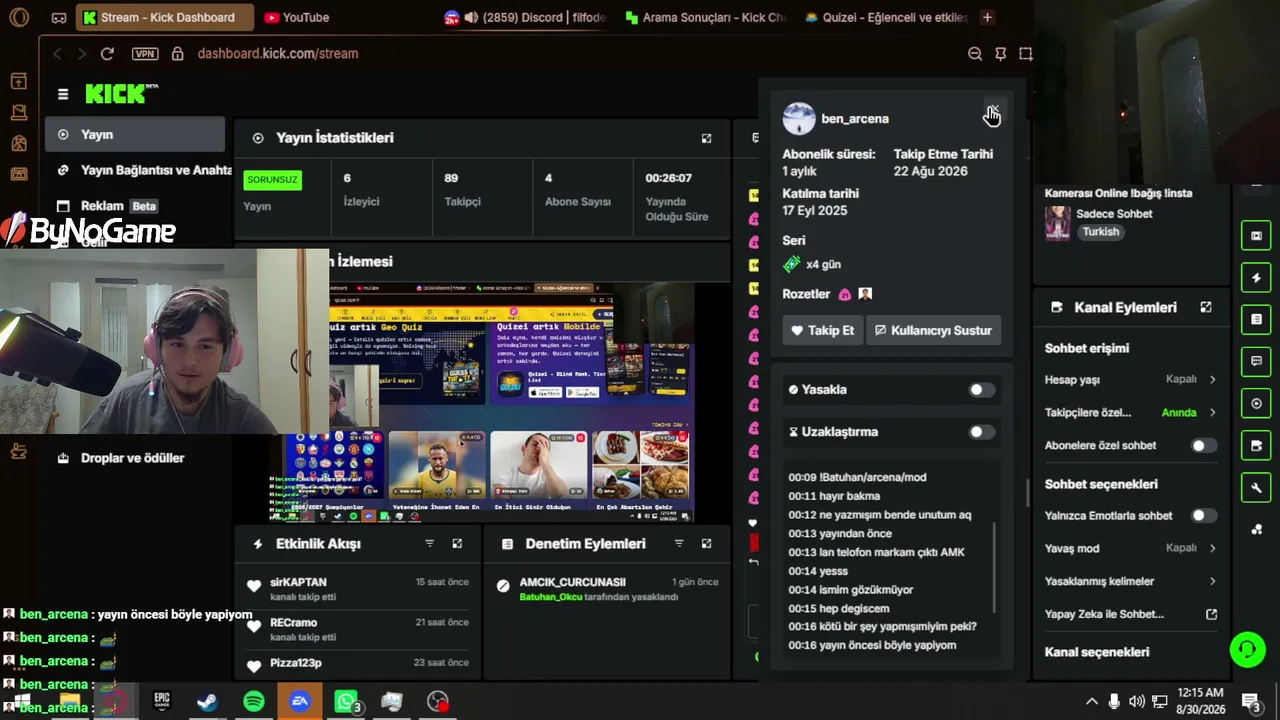Click the Kullanıcıyı Sustur button
The width and height of the screenshot is (1280, 720).
pyautogui.click(x=934, y=331)
